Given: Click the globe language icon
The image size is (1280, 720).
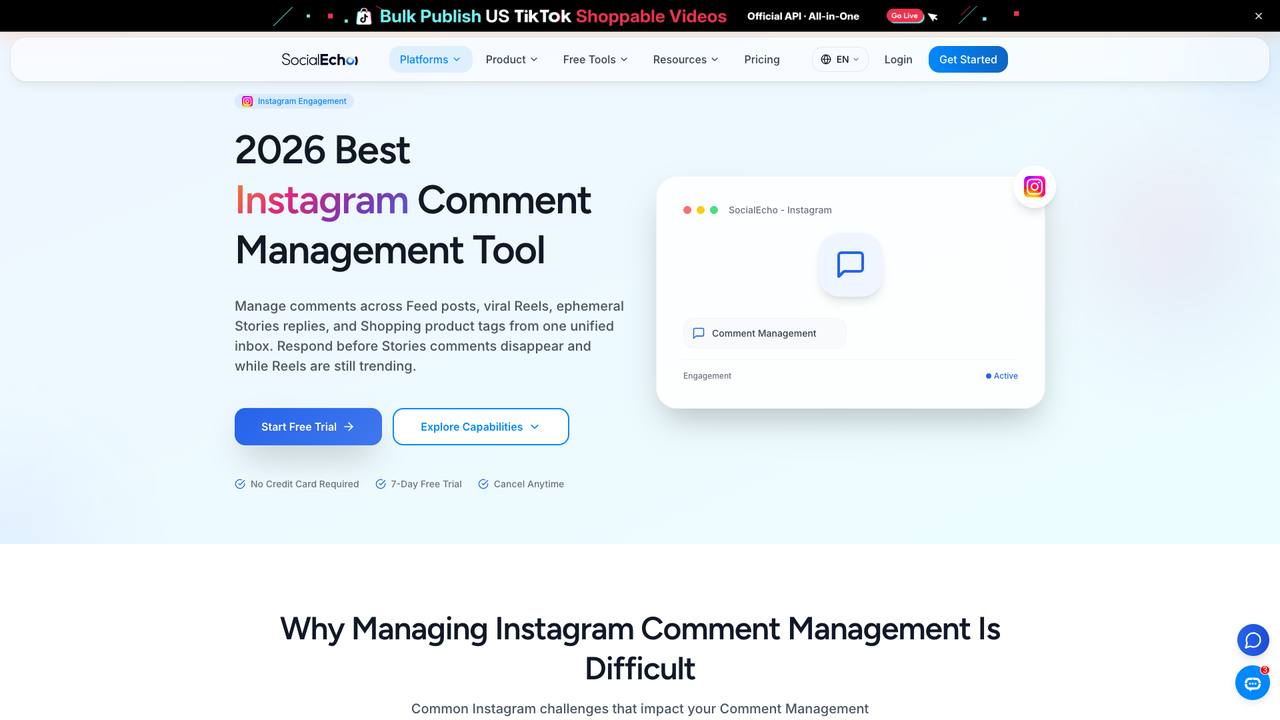Looking at the screenshot, I should (x=826, y=60).
